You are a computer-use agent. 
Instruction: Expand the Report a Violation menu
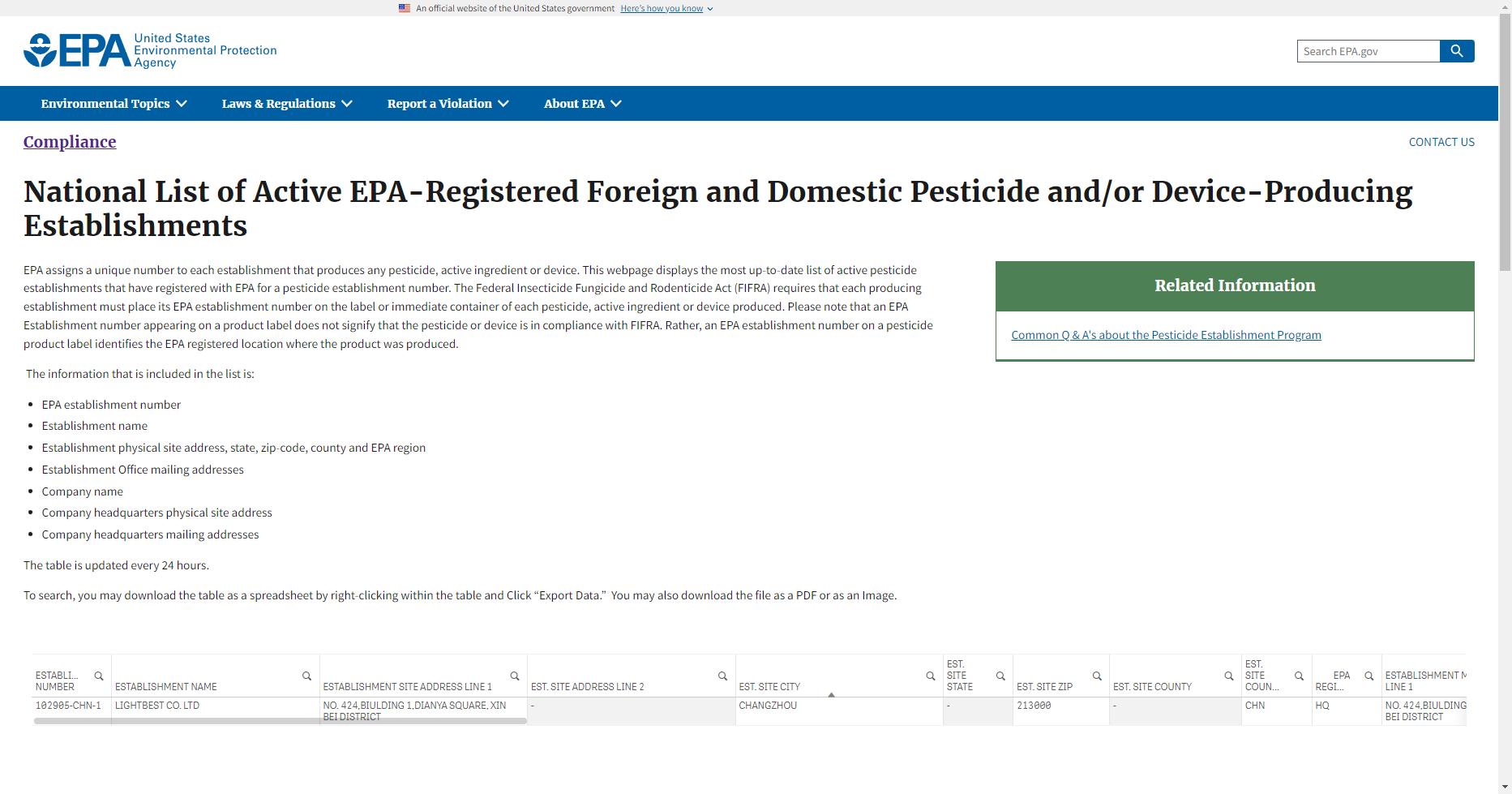click(448, 104)
